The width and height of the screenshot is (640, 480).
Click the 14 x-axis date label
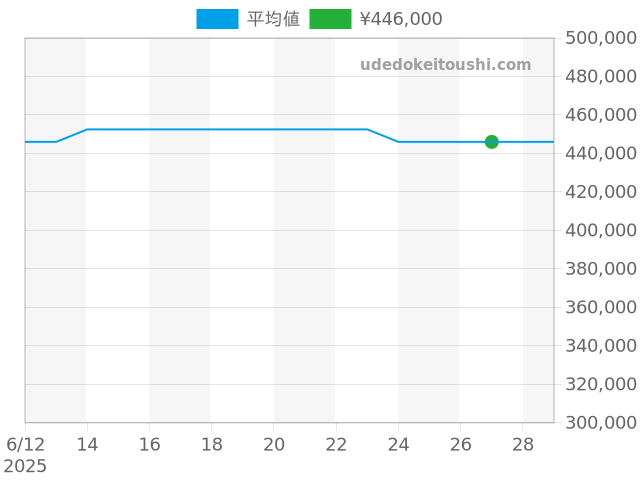[x=88, y=443]
